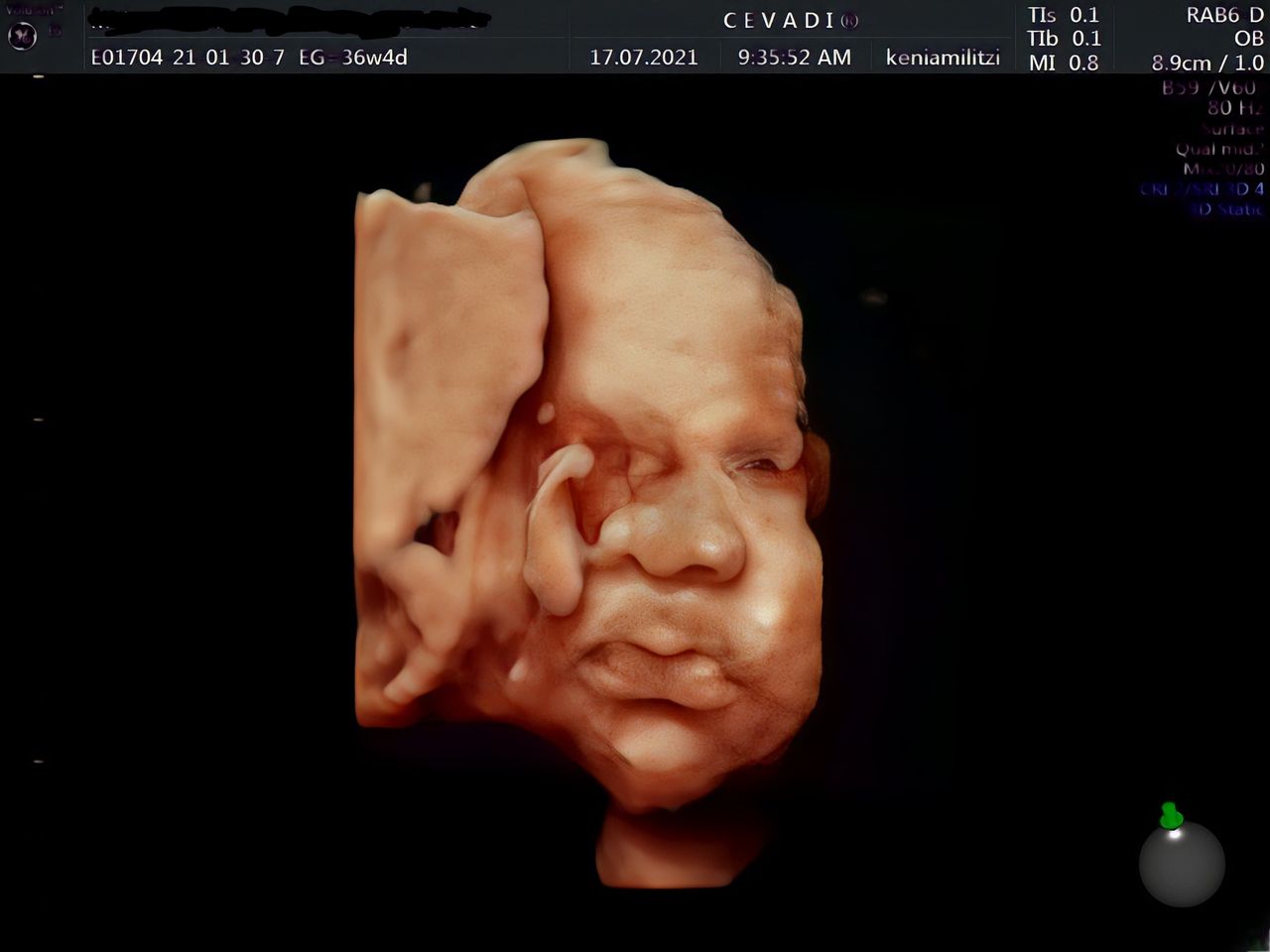
Task: Click the gestational age EG 36w4d field
Action: 353,58
